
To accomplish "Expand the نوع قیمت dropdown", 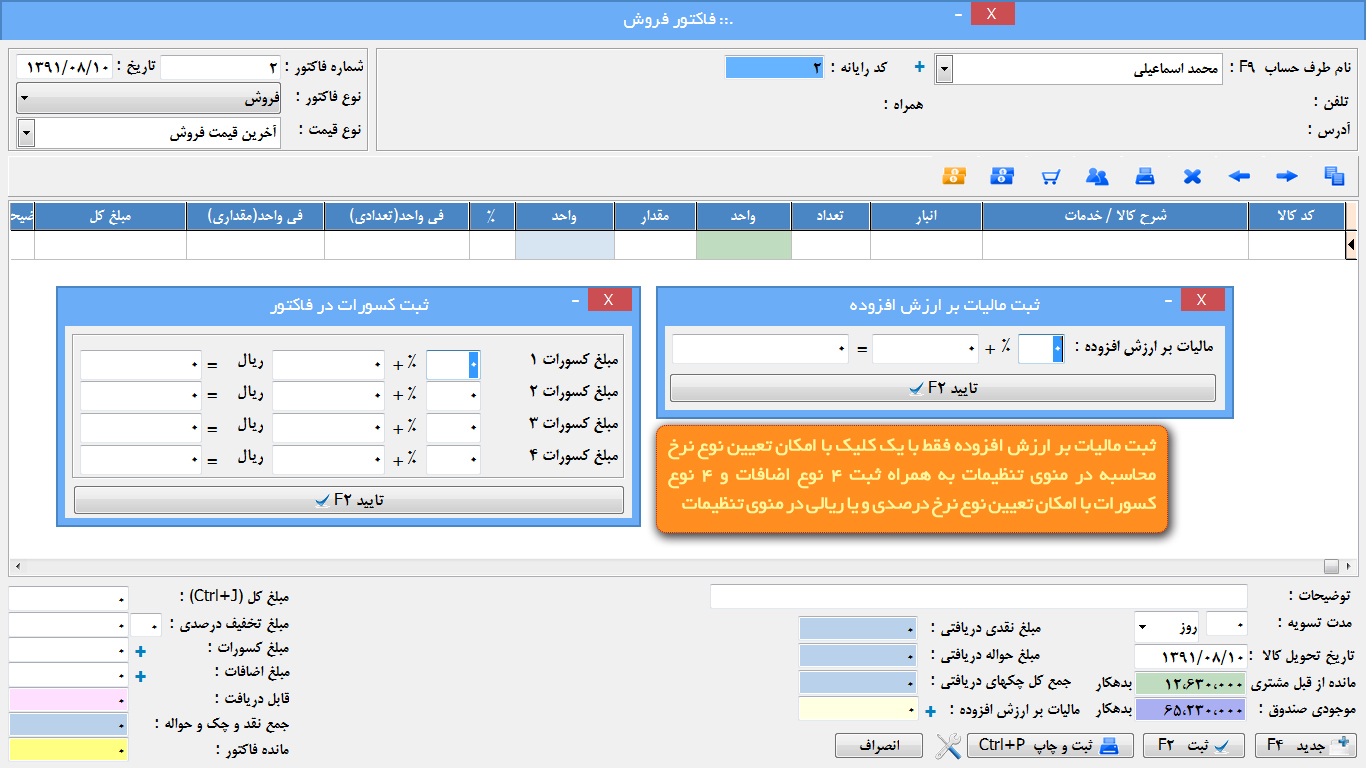I will click(26, 133).
